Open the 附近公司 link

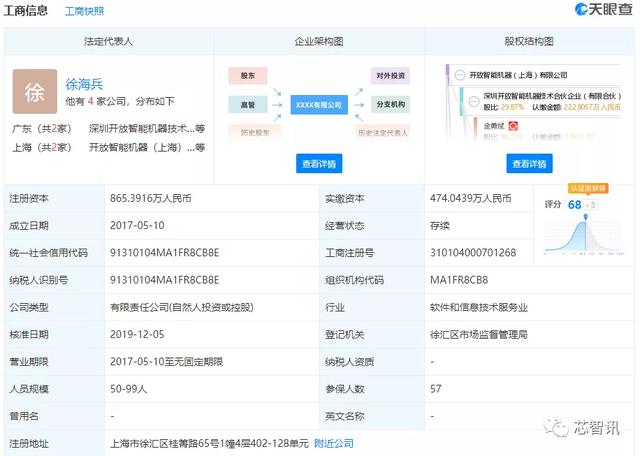[x=334, y=443]
